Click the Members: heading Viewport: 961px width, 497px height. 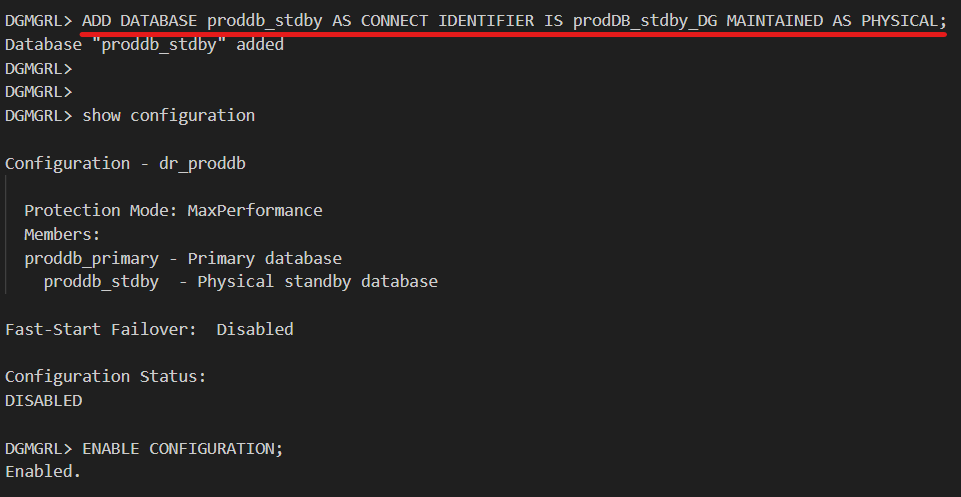[x=62, y=235]
